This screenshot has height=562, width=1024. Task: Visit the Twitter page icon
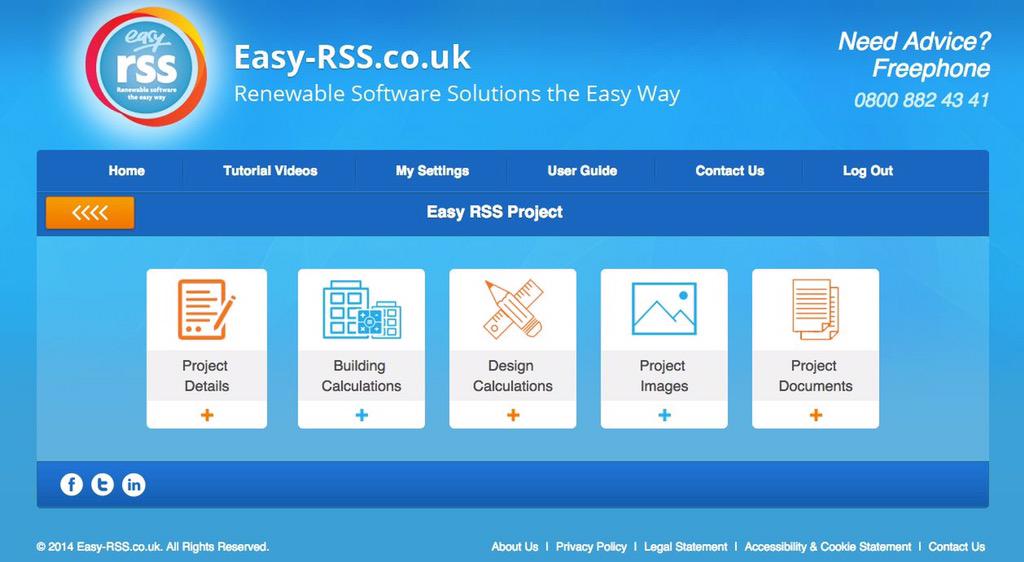point(103,484)
